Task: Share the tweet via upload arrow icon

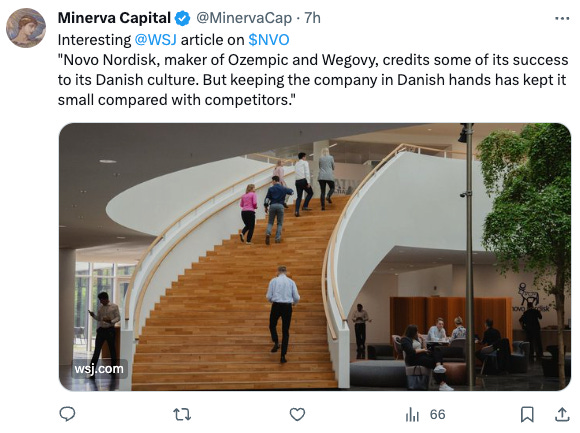Action: click(x=562, y=414)
